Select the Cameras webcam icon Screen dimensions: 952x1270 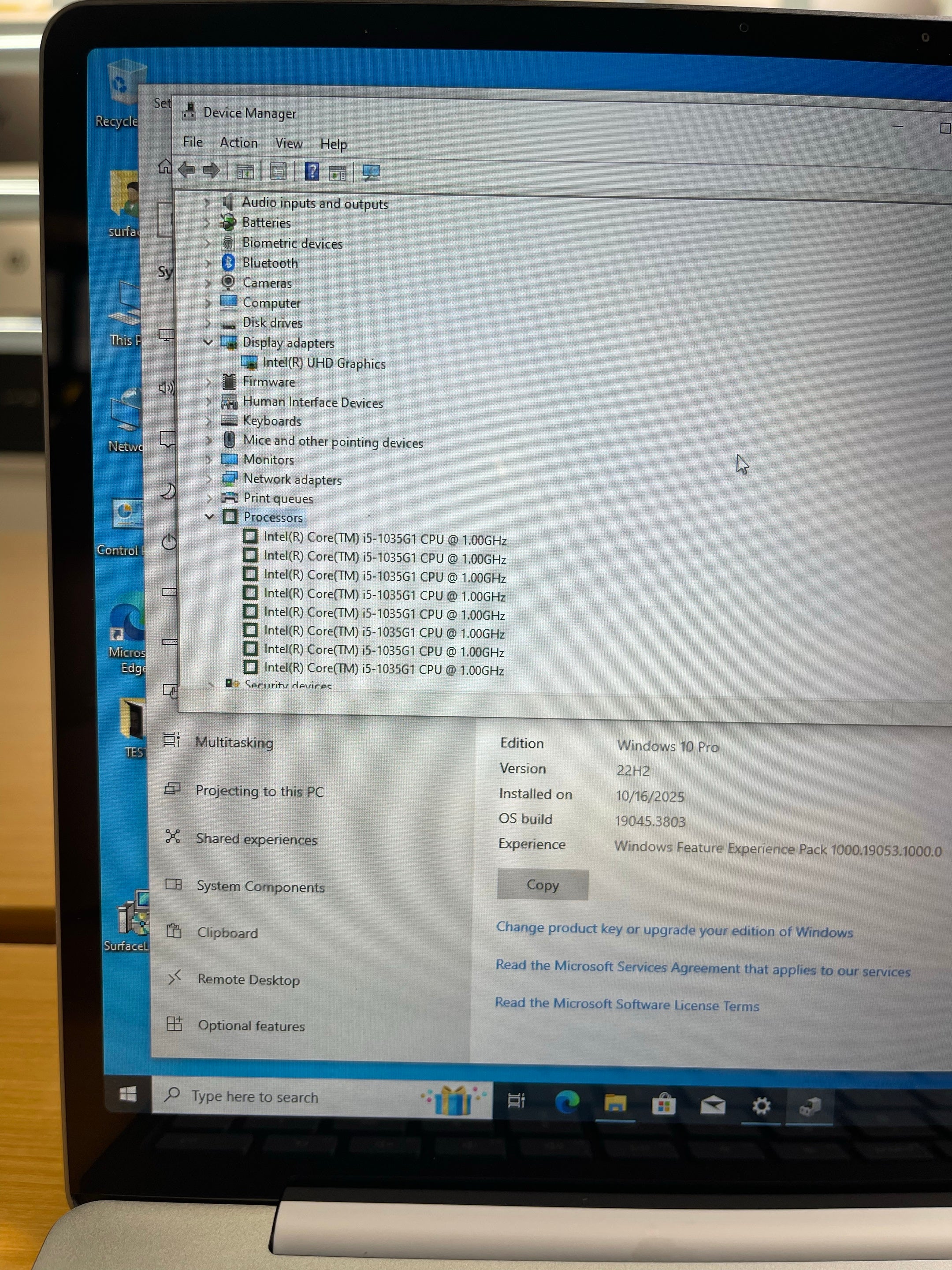coord(228,282)
